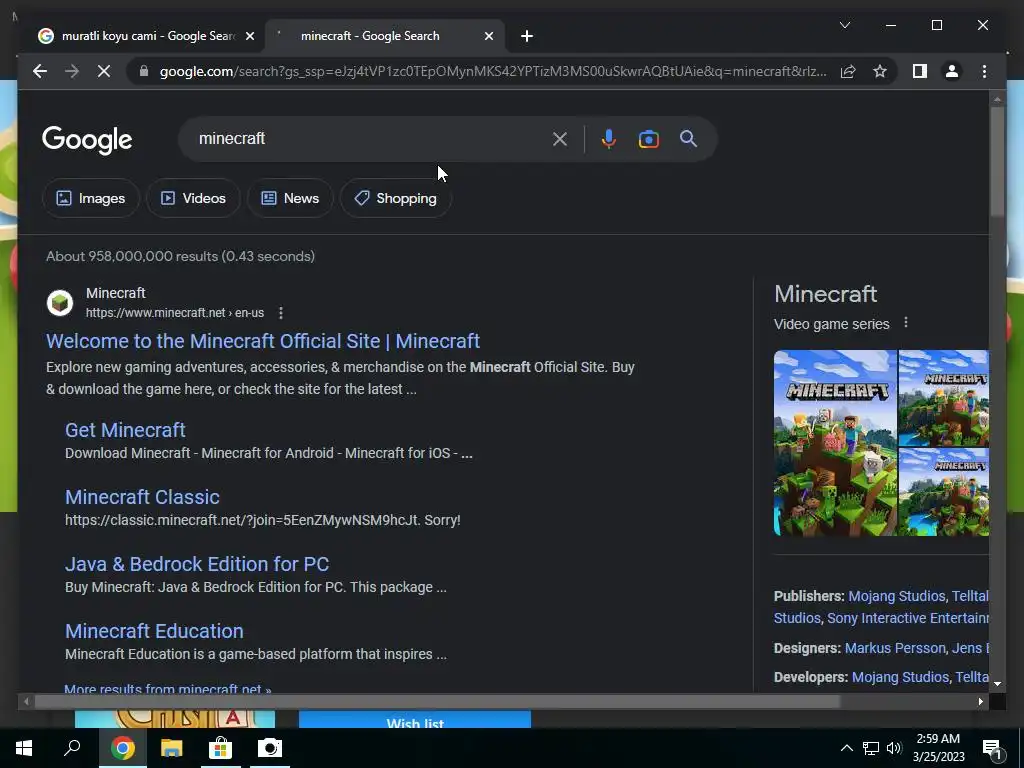This screenshot has height=768, width=1024.
Task: Click the magnifier search button
Action: click(x=688, y=138)
